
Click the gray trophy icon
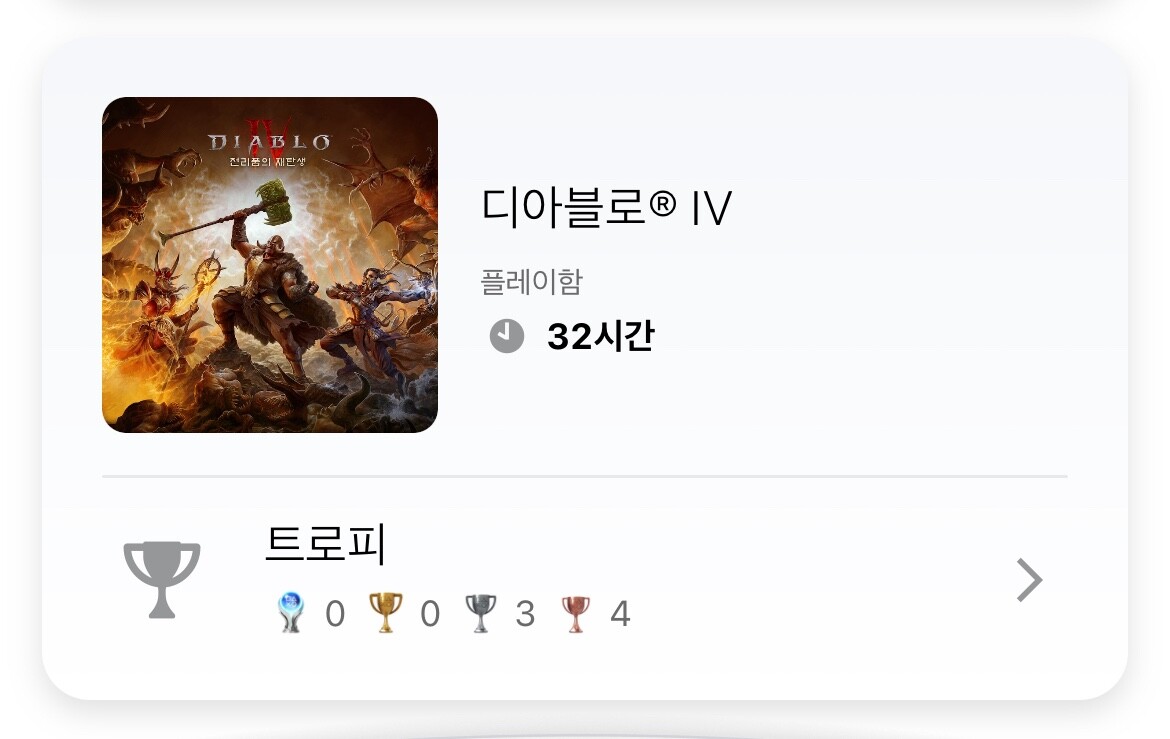pos(162,580)
